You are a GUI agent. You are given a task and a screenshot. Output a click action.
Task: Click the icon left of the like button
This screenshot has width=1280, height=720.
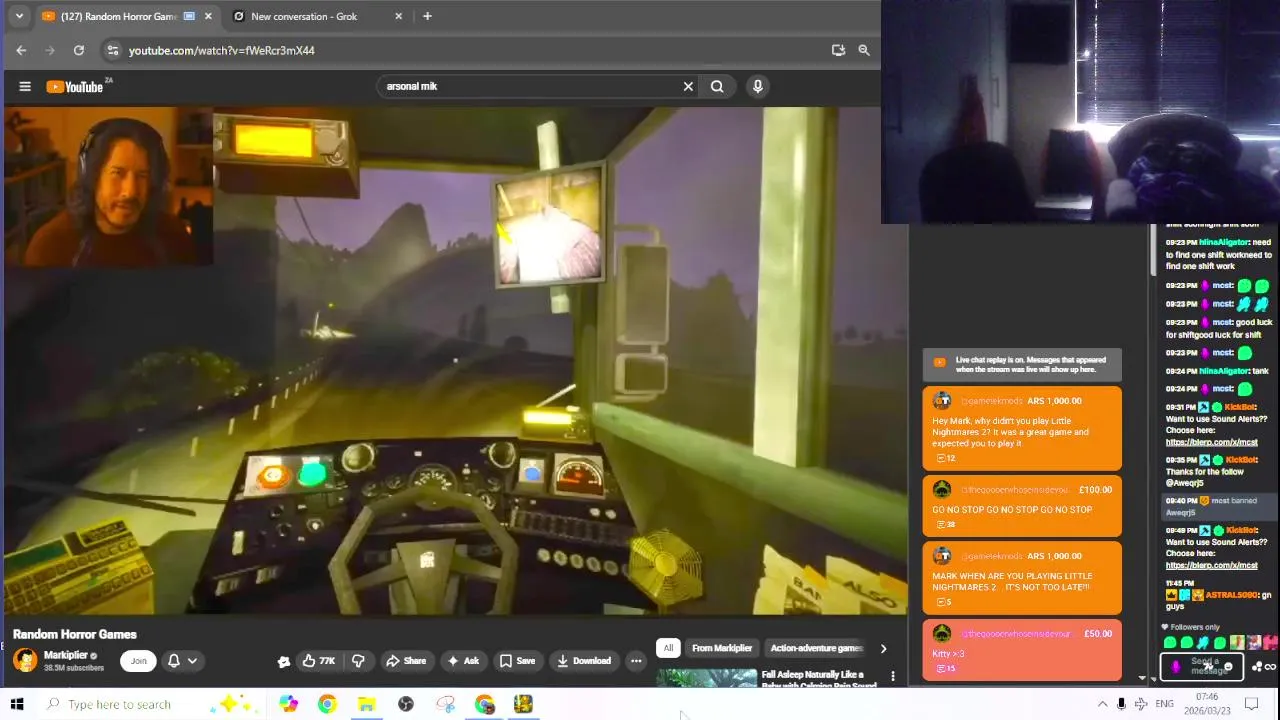point(284,661)
